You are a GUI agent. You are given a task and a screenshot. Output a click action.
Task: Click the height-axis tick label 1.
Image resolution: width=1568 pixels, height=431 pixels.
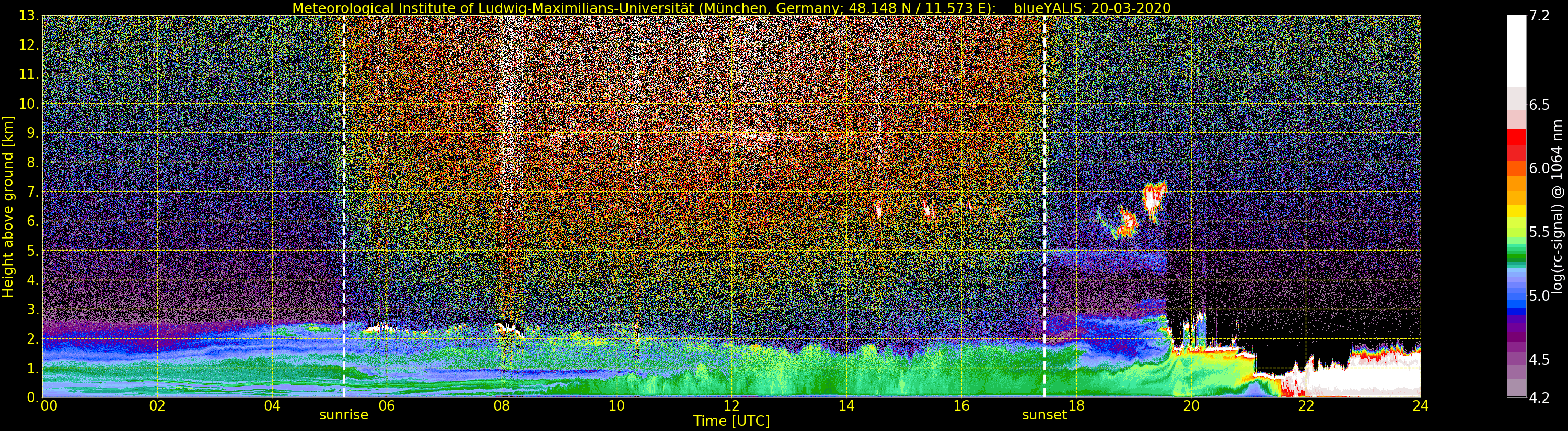[x=32, y=368]
